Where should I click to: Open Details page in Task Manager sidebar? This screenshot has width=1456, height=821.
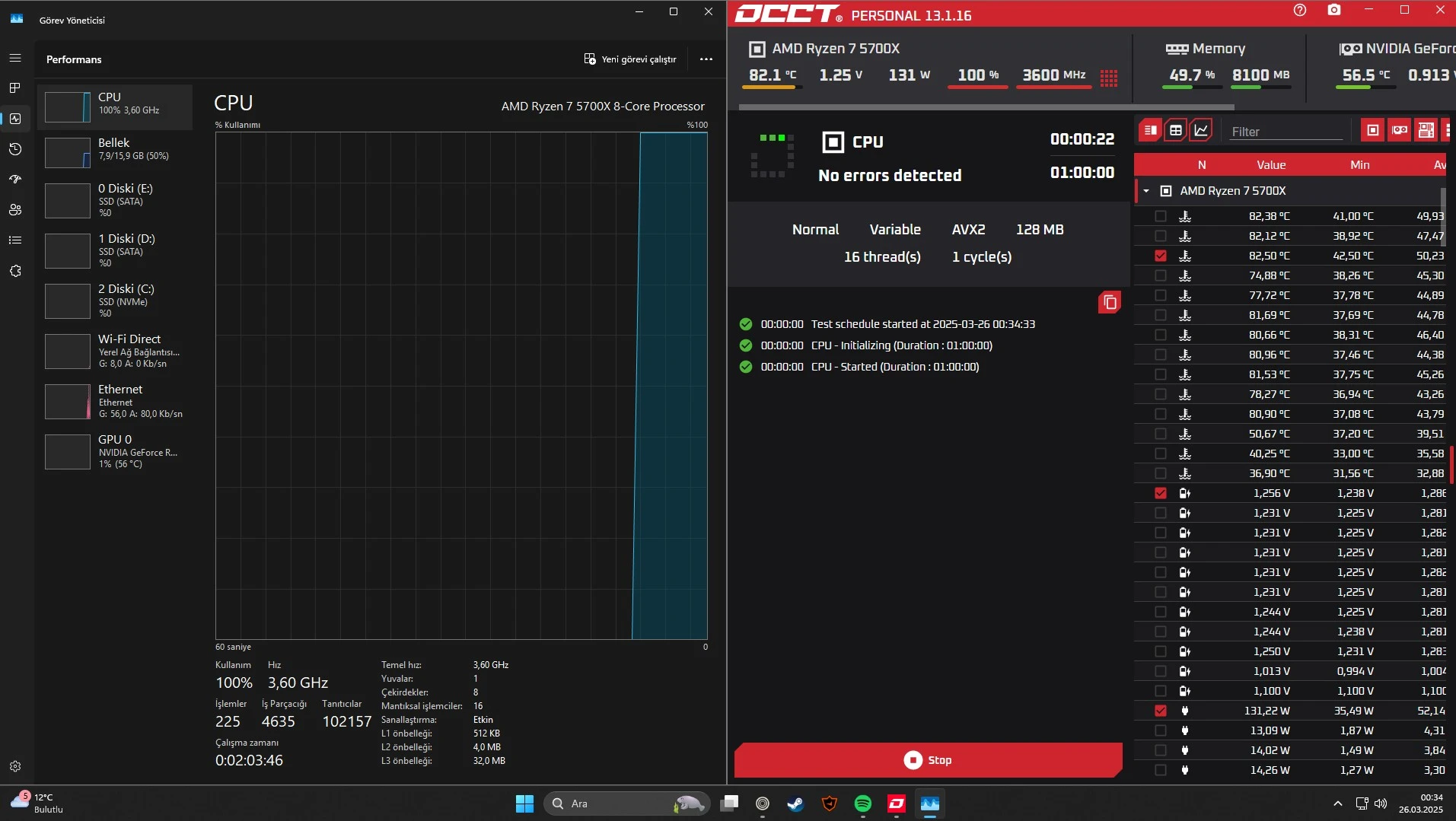(x=15, y=240)
